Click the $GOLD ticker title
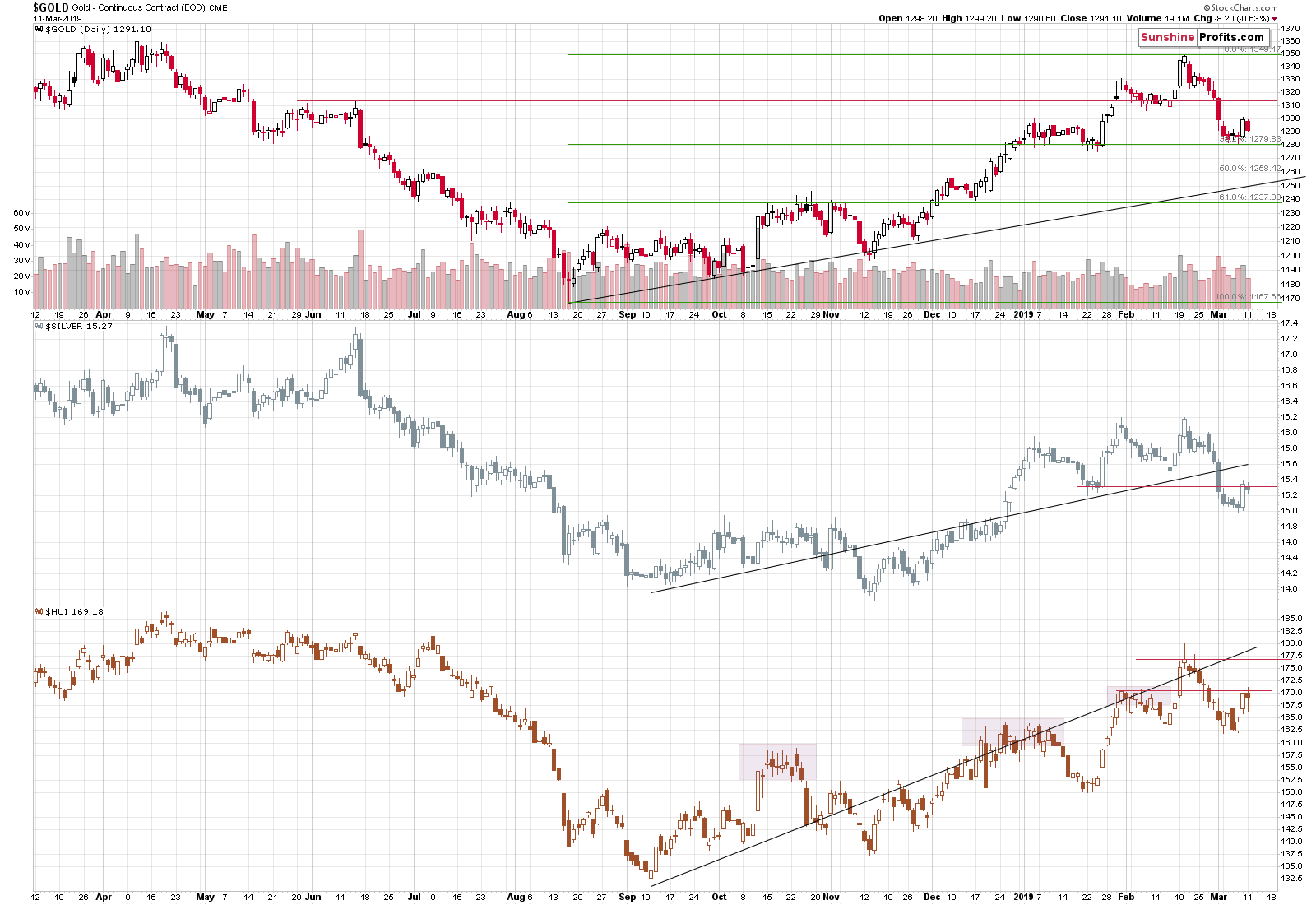Image resolution: width=1316 pixels, height=905 pixels. (50, 7)
